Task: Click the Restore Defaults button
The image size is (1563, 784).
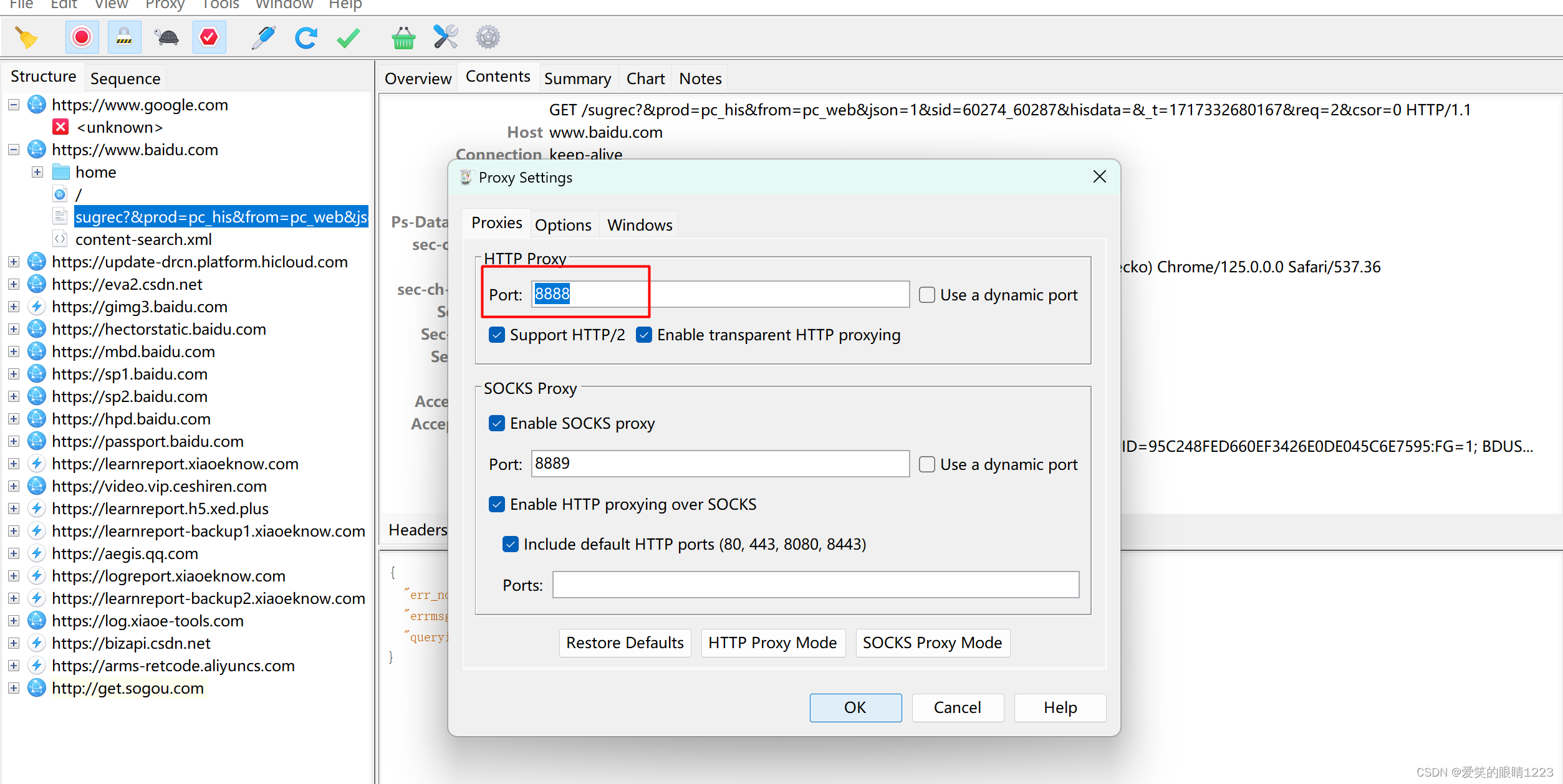Action: pyautogui.click(x=625, y=643)
